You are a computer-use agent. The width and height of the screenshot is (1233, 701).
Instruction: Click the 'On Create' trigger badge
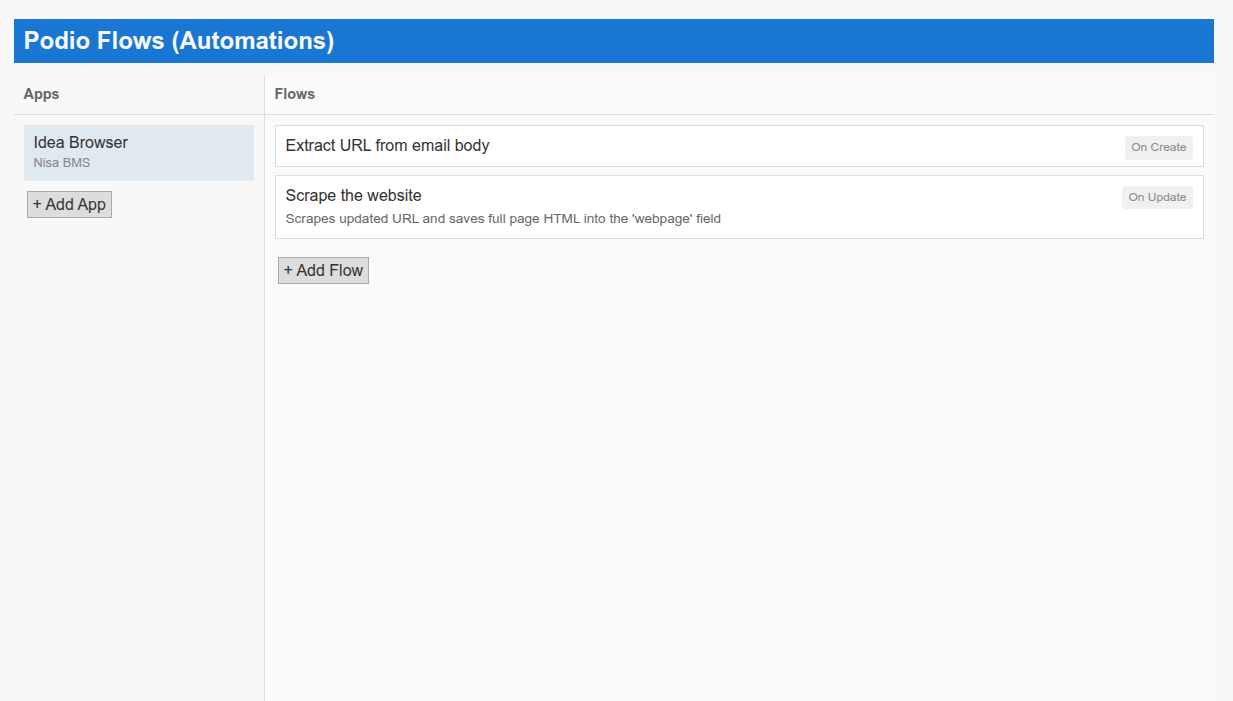[1158, 147]
